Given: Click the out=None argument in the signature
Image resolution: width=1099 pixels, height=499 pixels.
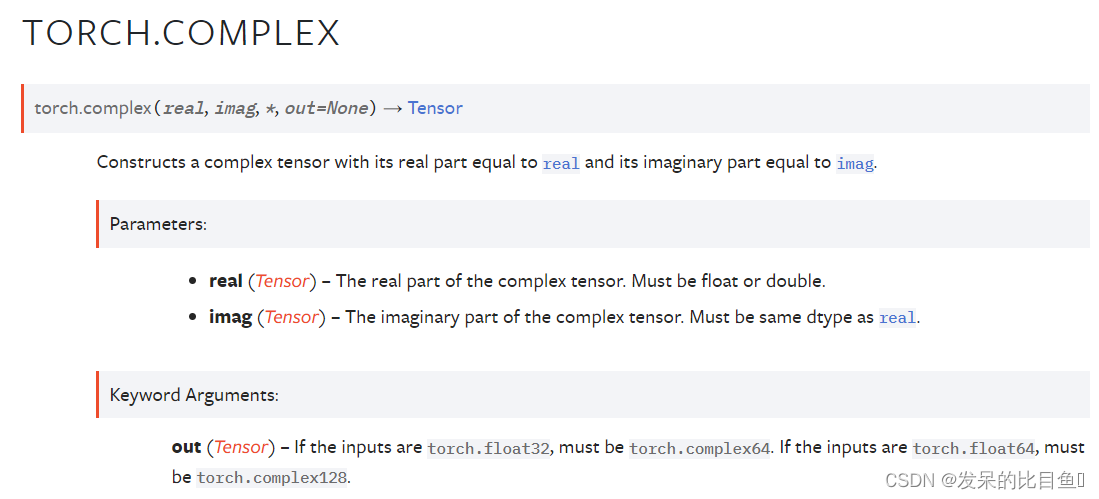Looking at the screenshot, I should click(x=327, y=109).
